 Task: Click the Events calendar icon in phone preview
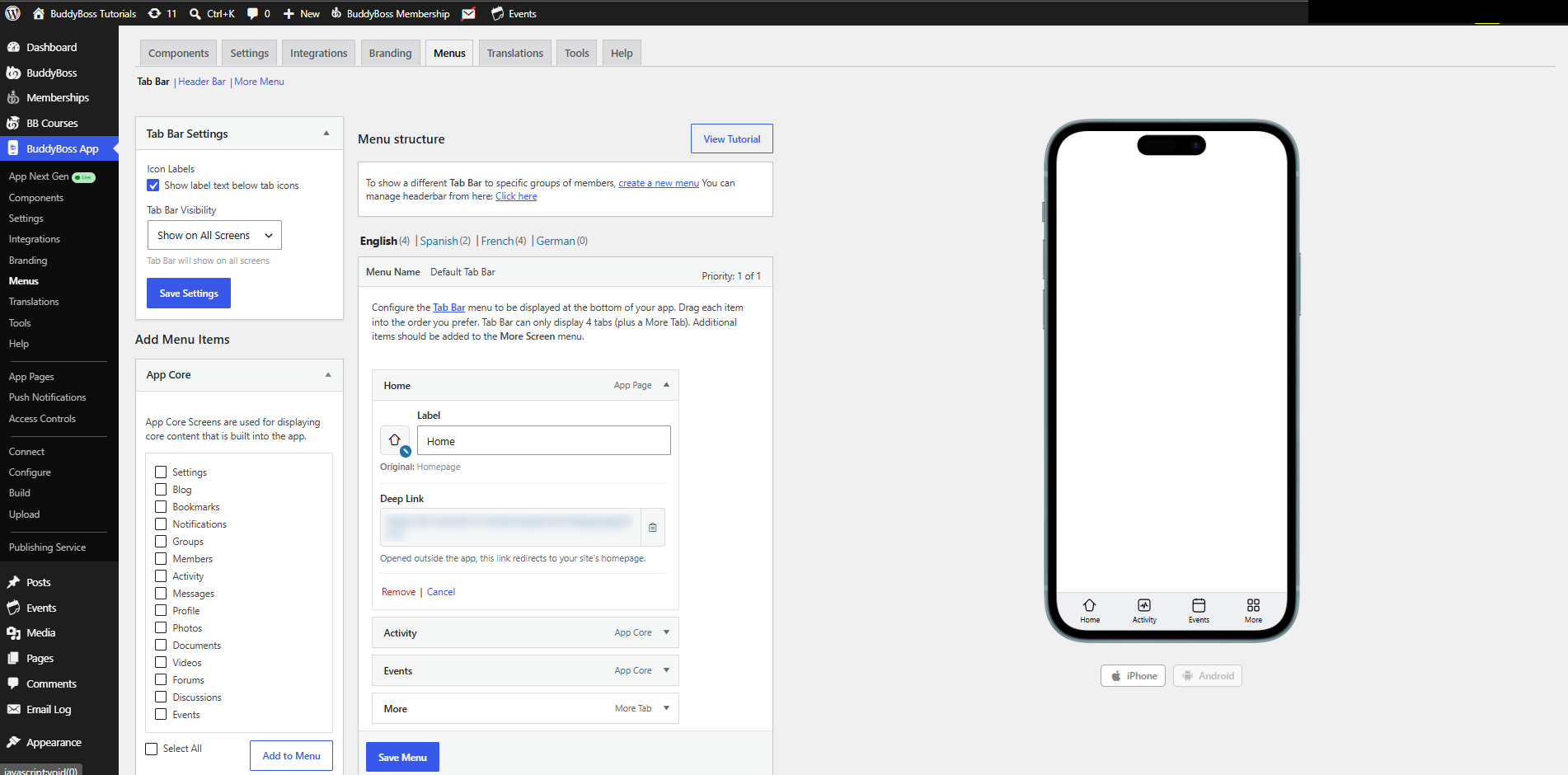tap(1199, 605)
